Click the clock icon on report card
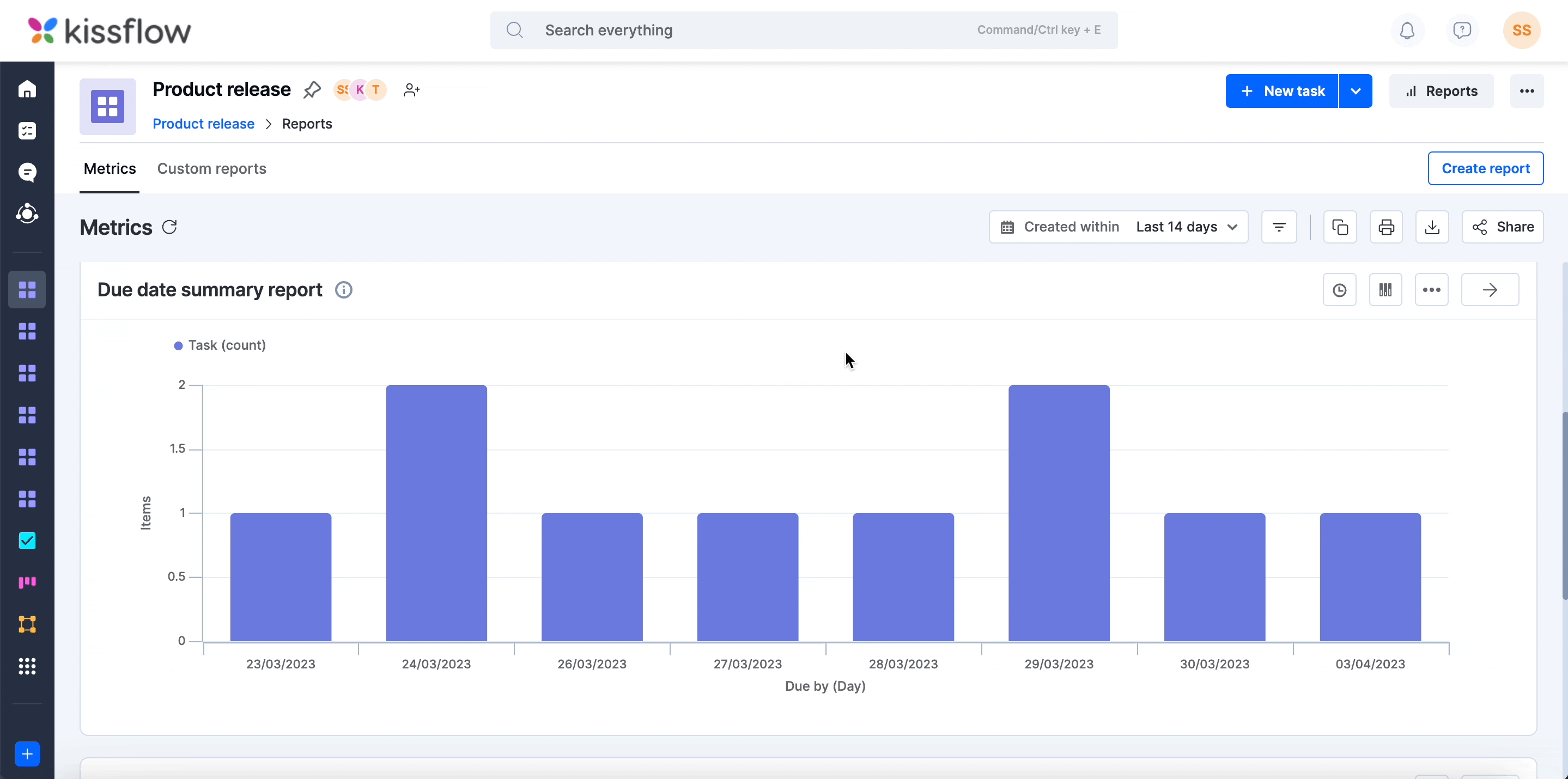This screenshot has height=779, width=1568. click(1339, 290)
